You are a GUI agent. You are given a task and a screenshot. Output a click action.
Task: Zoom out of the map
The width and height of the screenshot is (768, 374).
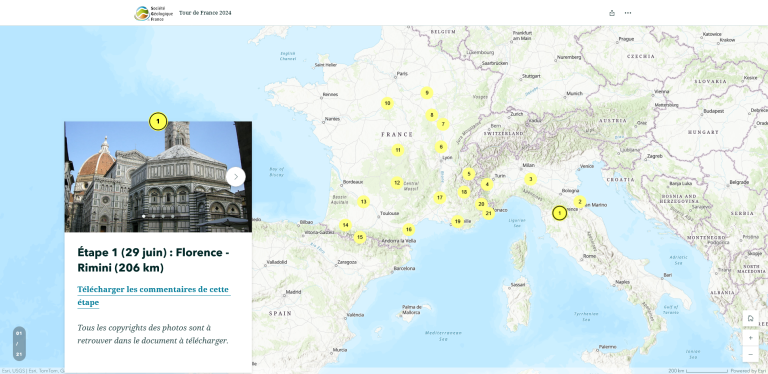(750, 354)
